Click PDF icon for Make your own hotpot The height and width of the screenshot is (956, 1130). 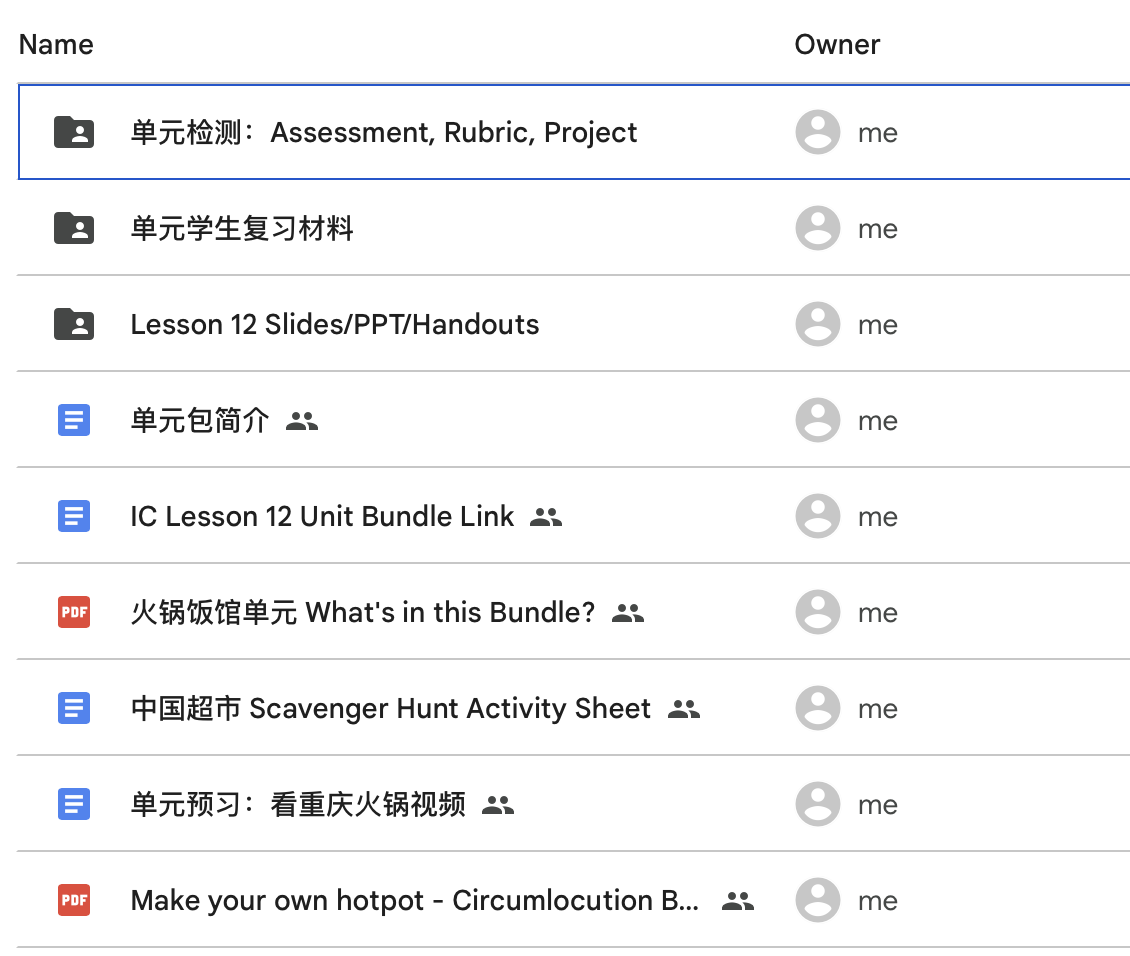74,900
